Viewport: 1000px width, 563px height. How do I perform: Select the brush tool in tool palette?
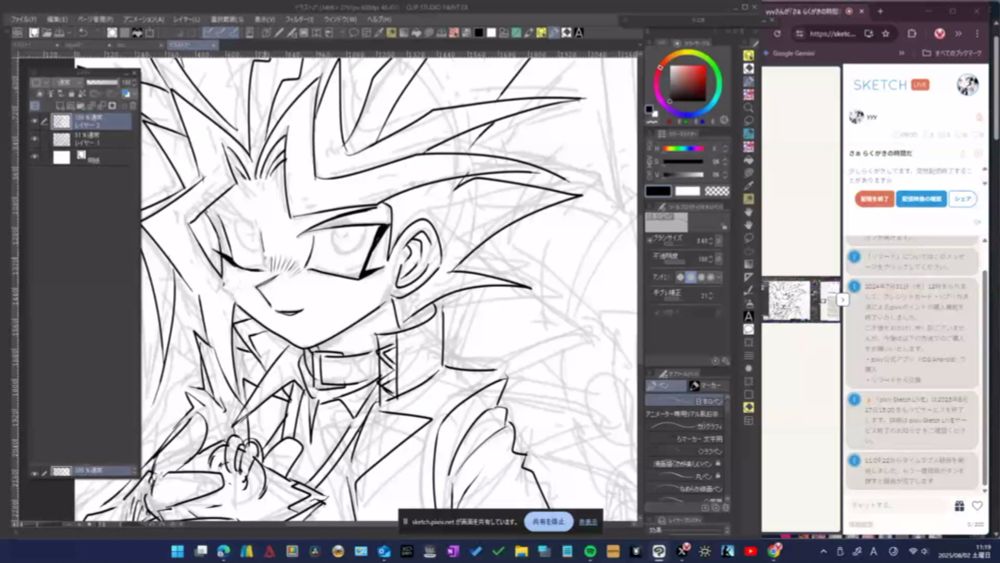click(x=749, y=290)
